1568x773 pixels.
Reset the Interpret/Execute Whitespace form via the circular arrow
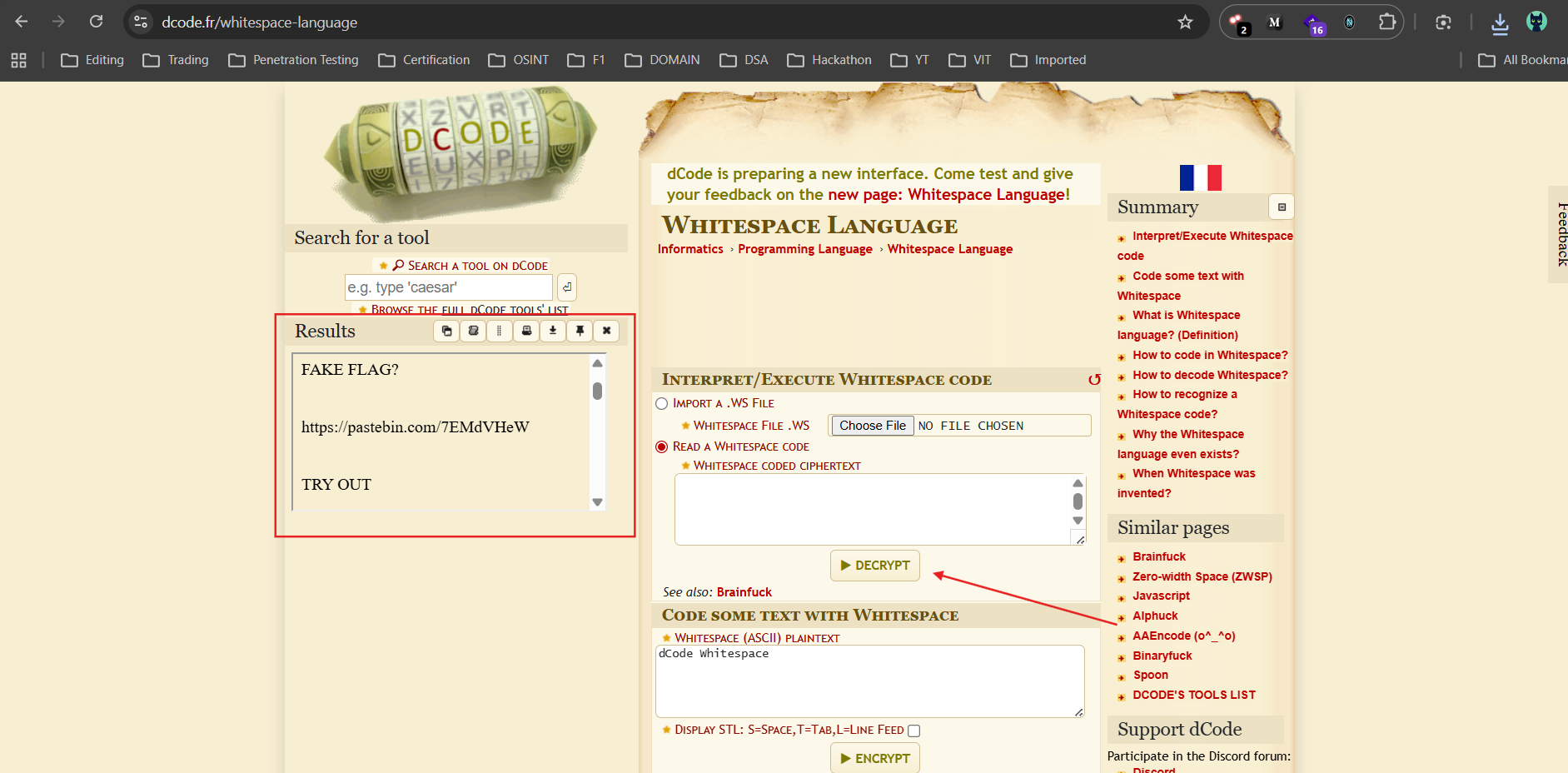pos(1094,380)
